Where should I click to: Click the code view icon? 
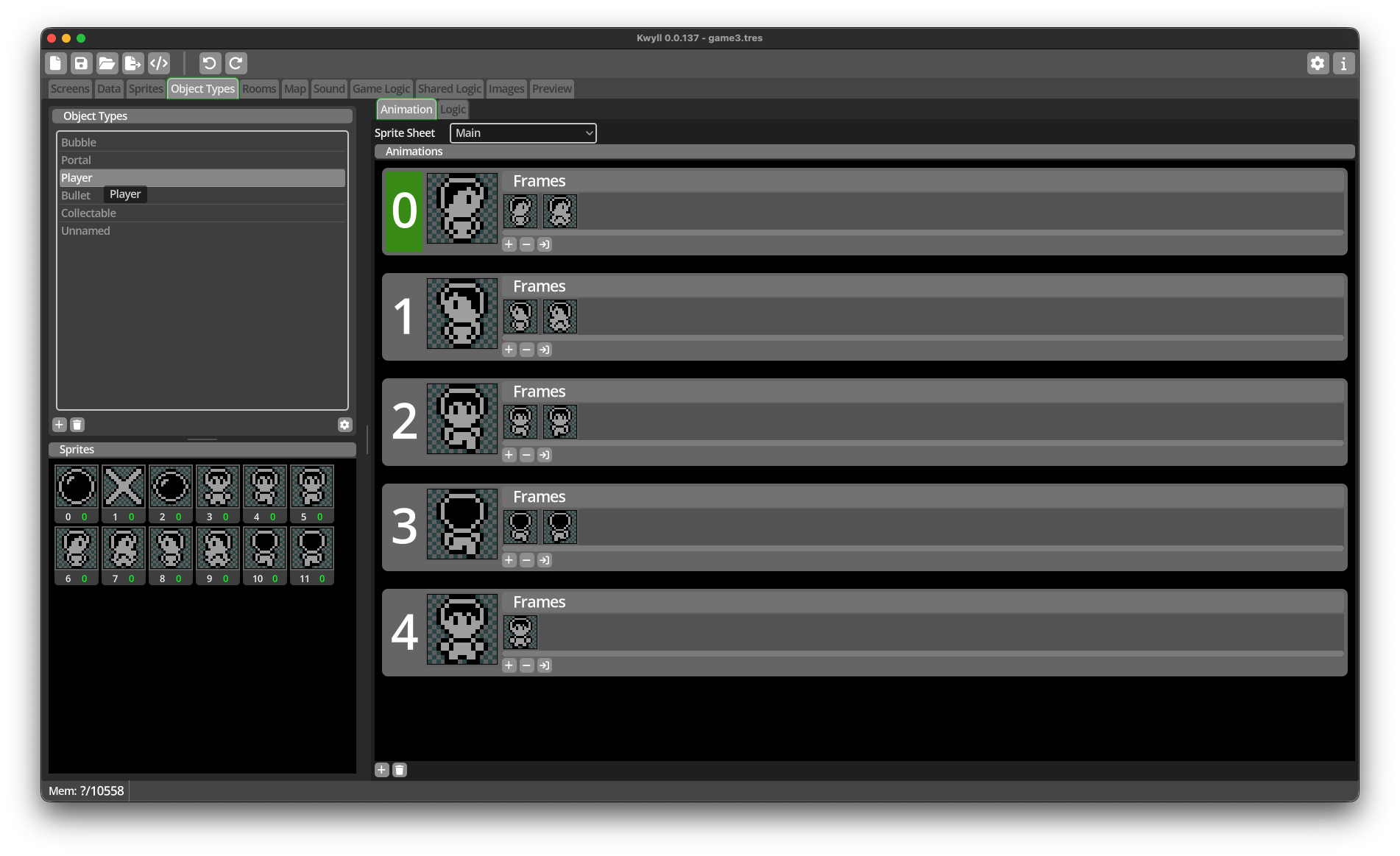tap(159, 63)
